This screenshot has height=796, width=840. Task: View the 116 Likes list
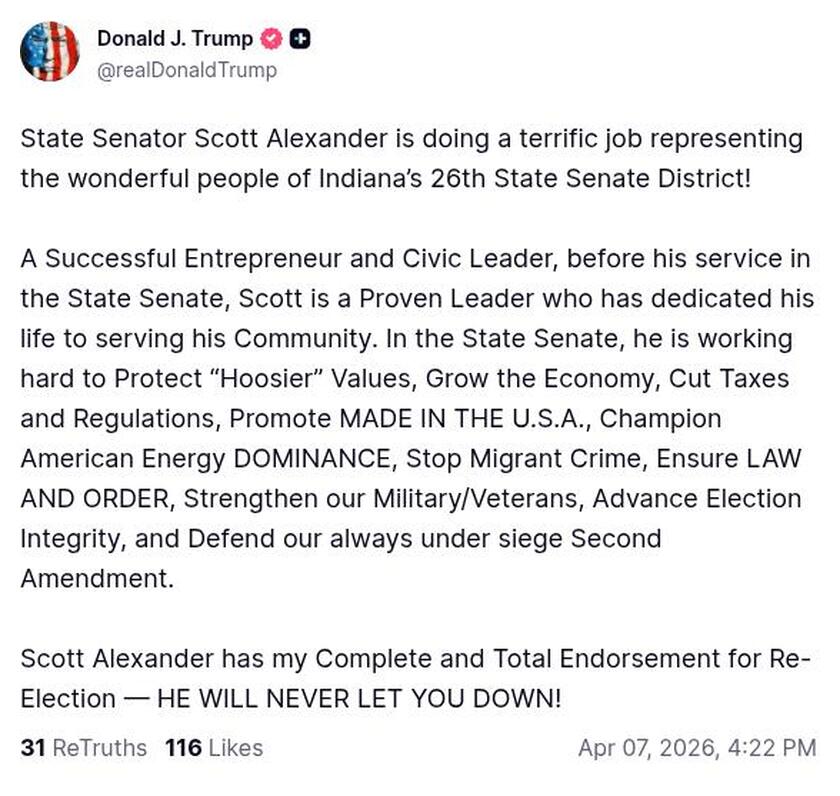[213, 747]
